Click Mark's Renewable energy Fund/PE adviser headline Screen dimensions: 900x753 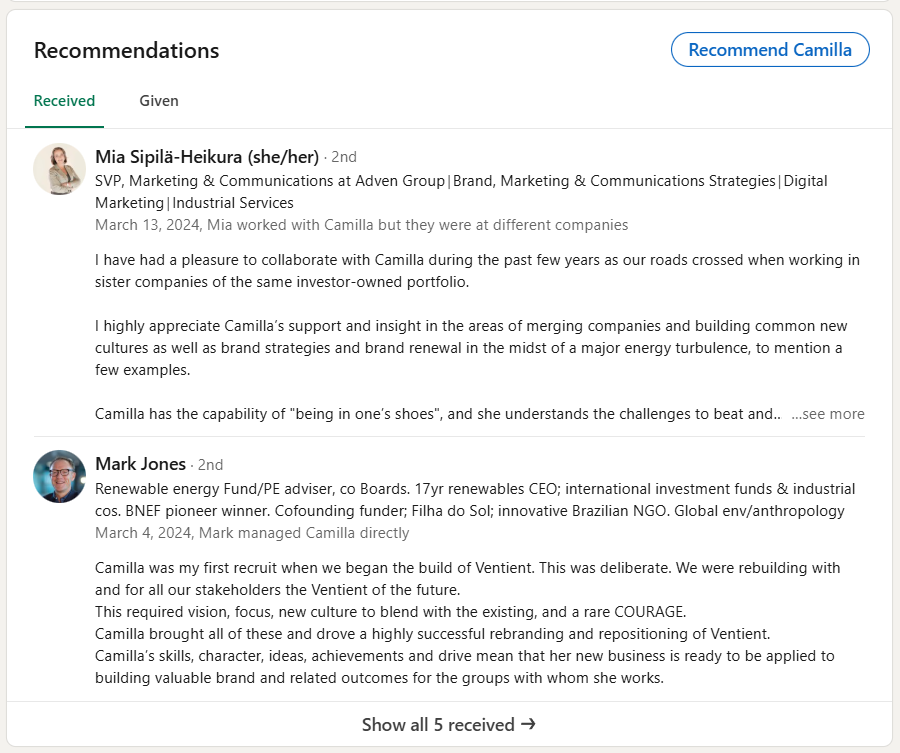point(475,500)
